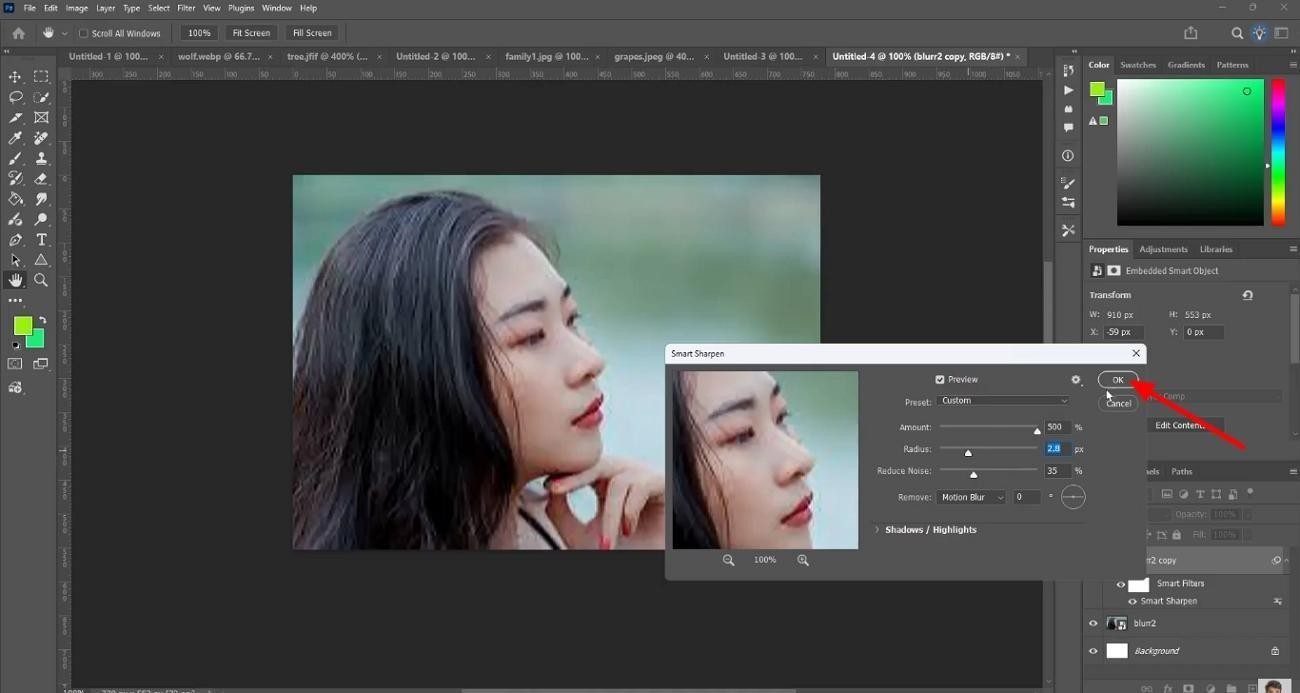Select the Zoom tool in toolbar
Screen dimensions: 1300x693
(41, 281)
